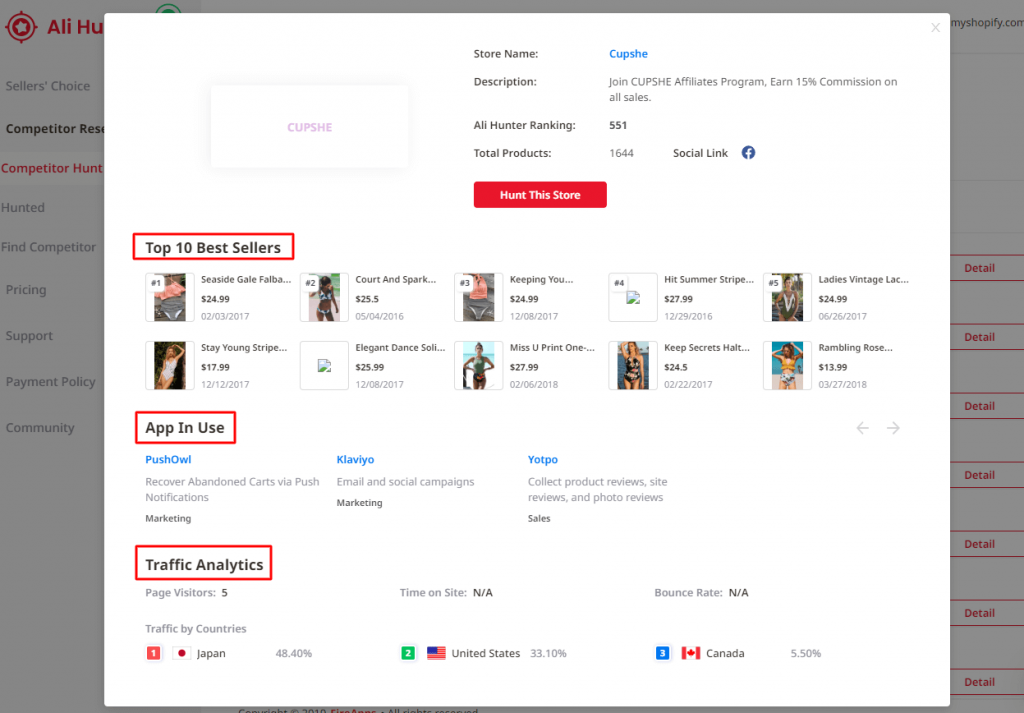Open Find Competitor in the sidebar

48,247
